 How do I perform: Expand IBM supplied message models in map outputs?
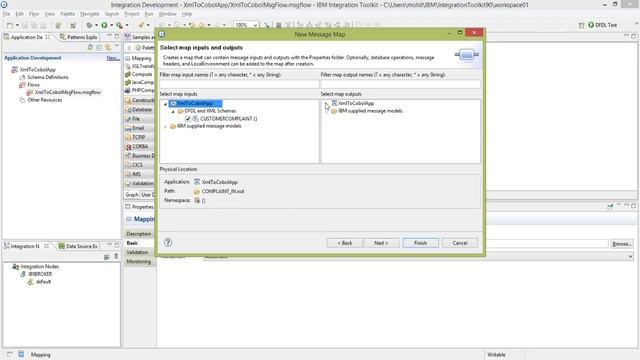tap(327, 111)
